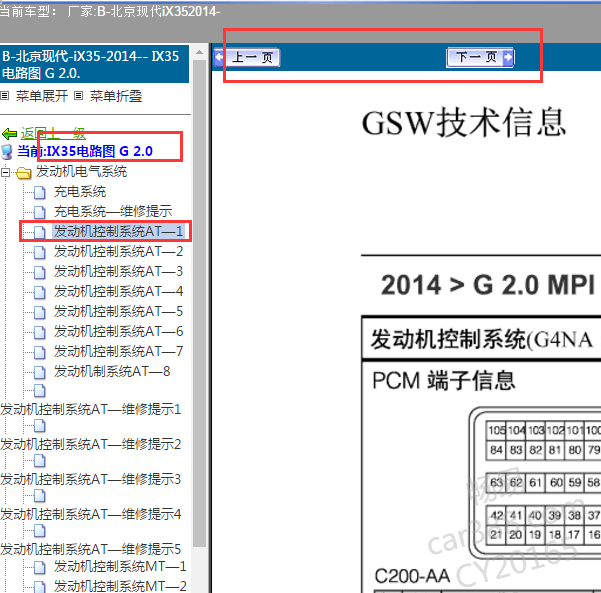Click sidebar header B-北京现代-iX35-2014 title

(94, 64)
